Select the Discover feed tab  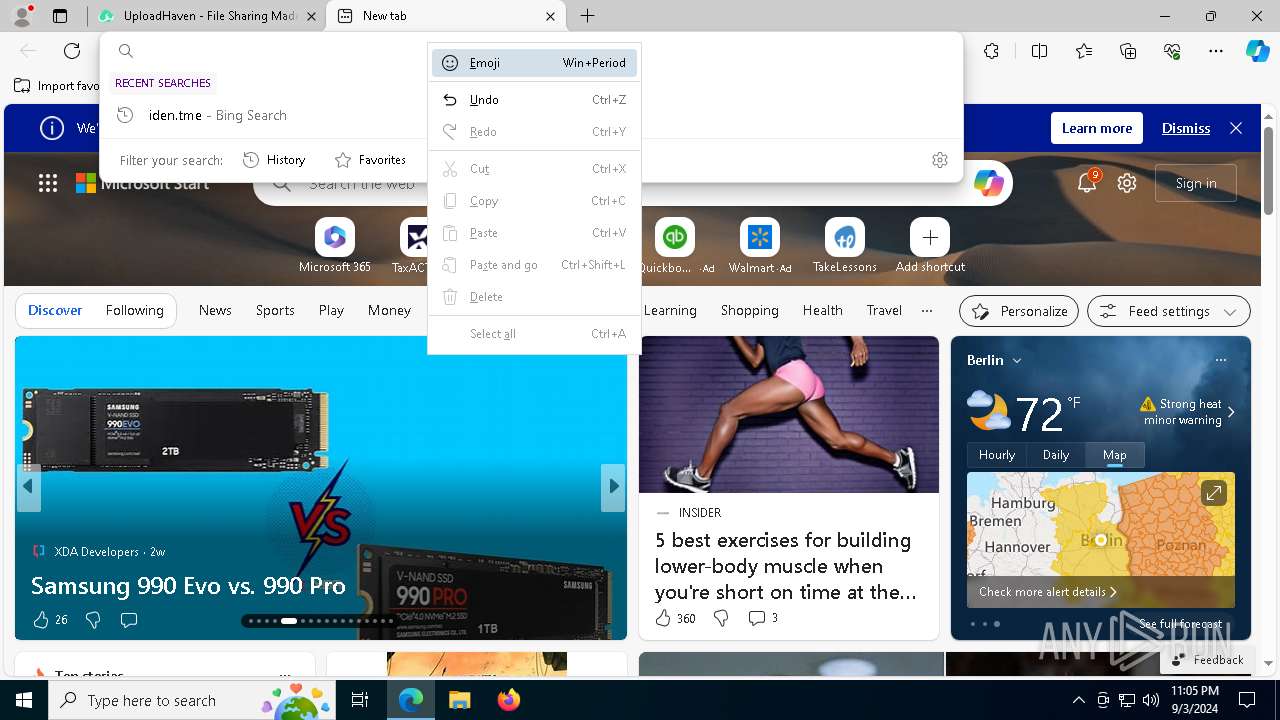point(55,311)
